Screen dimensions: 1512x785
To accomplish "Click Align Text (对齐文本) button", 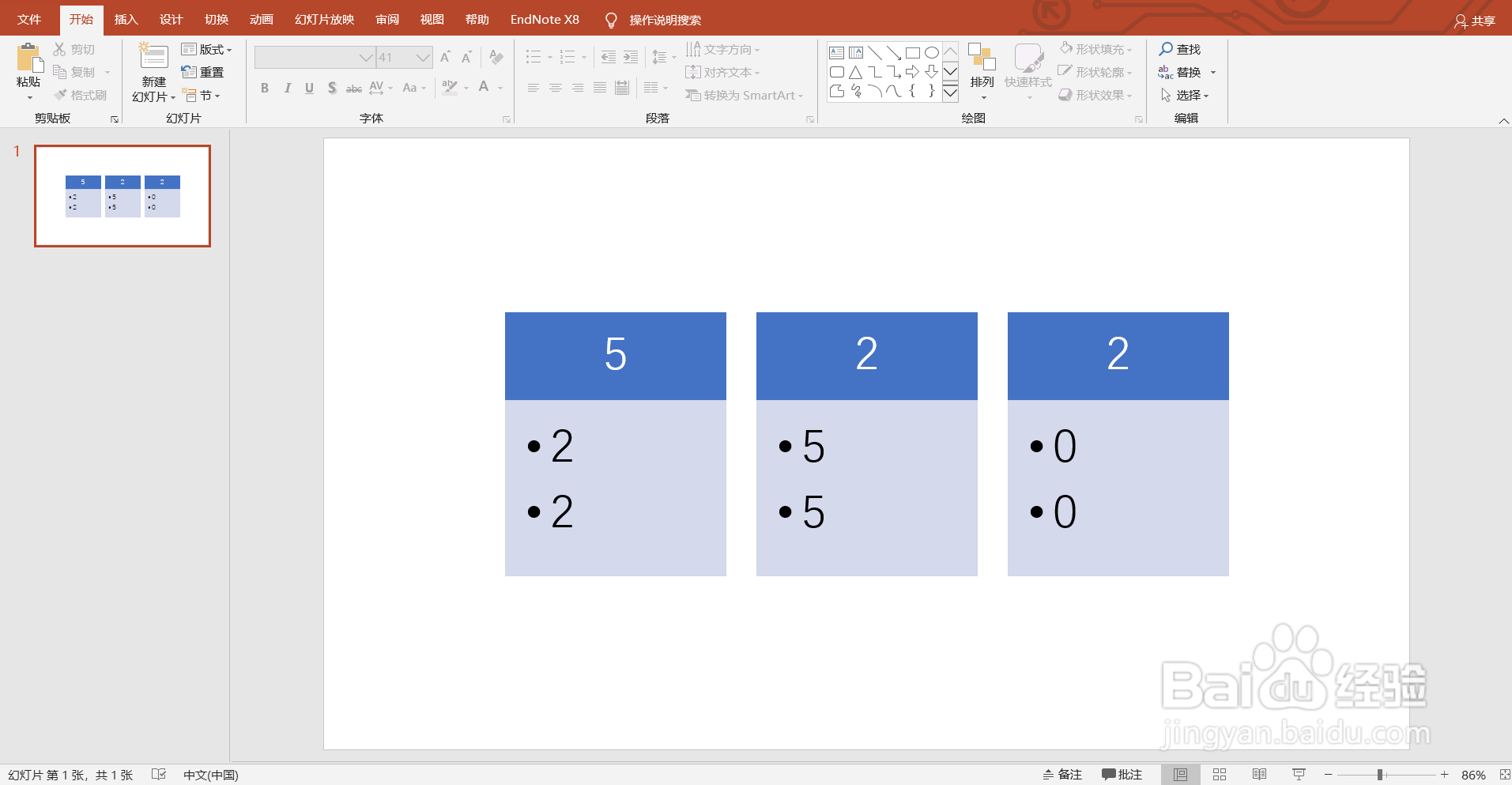I will pos(722,72).
